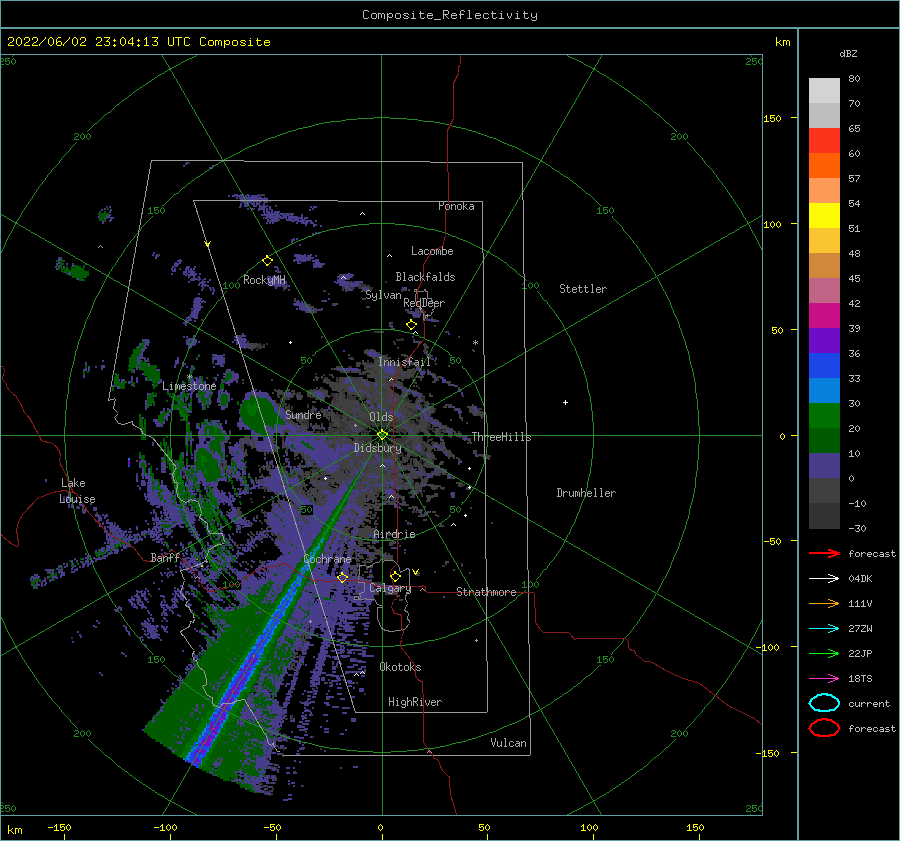This screenshot has height=841, width=900.
Task: Click the red forecast ellipse legend icon
Action: pyautogui.click(x=824, y=728)
